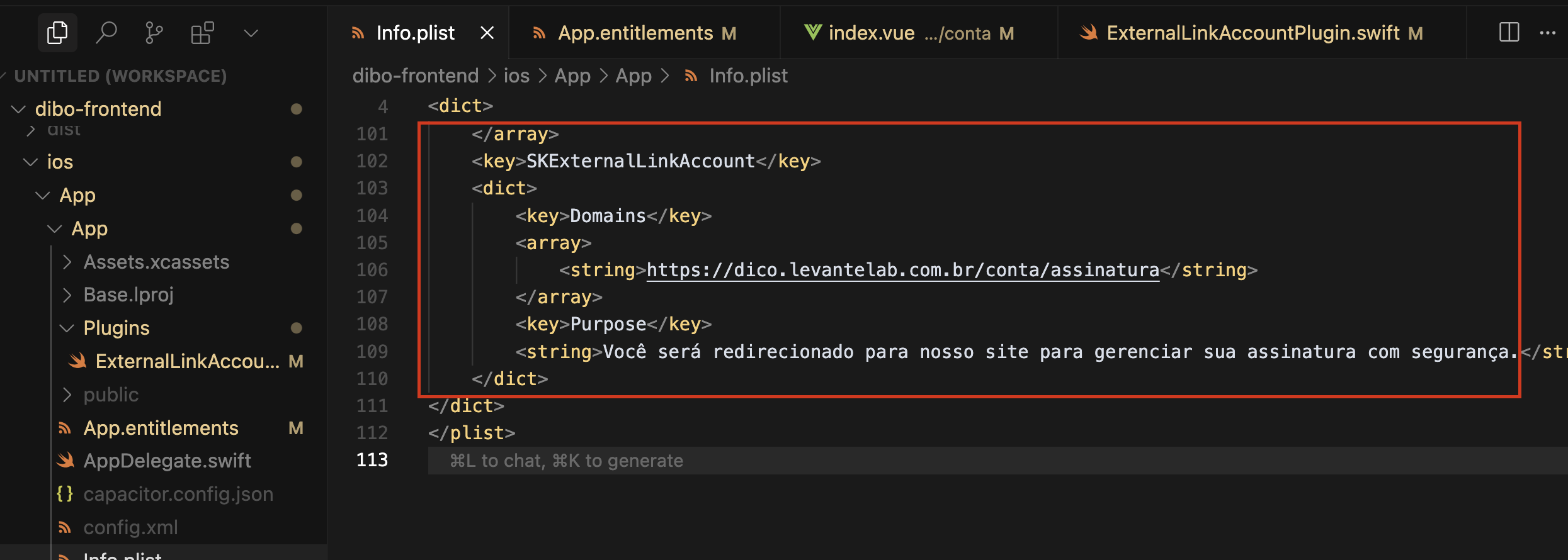The height and width of the screenshot is (560, 1568).
Task: Switch to the App.entitlements tab
Action: tap(635, 33)
